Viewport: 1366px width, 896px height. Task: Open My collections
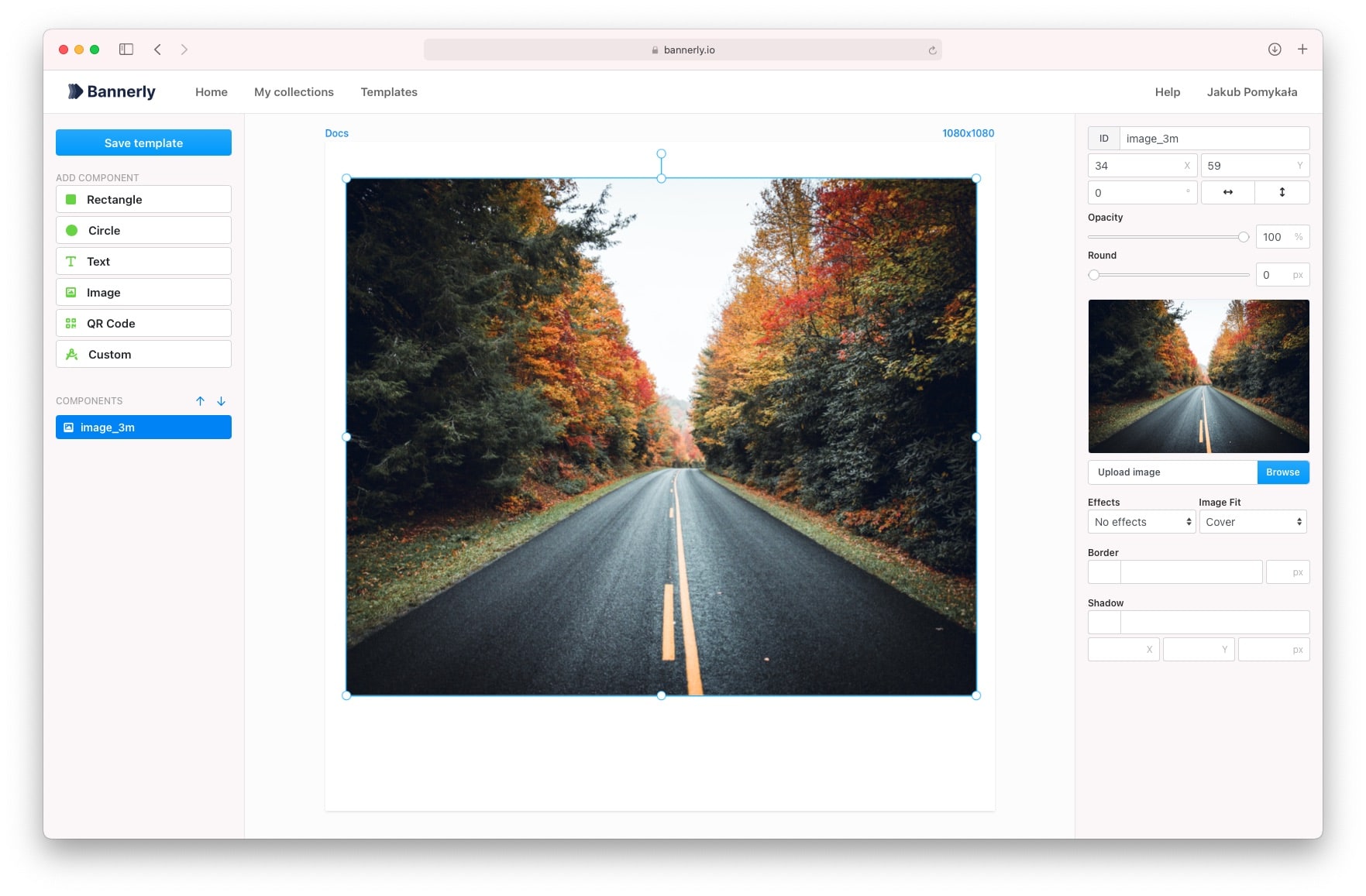tap(294, 91)
